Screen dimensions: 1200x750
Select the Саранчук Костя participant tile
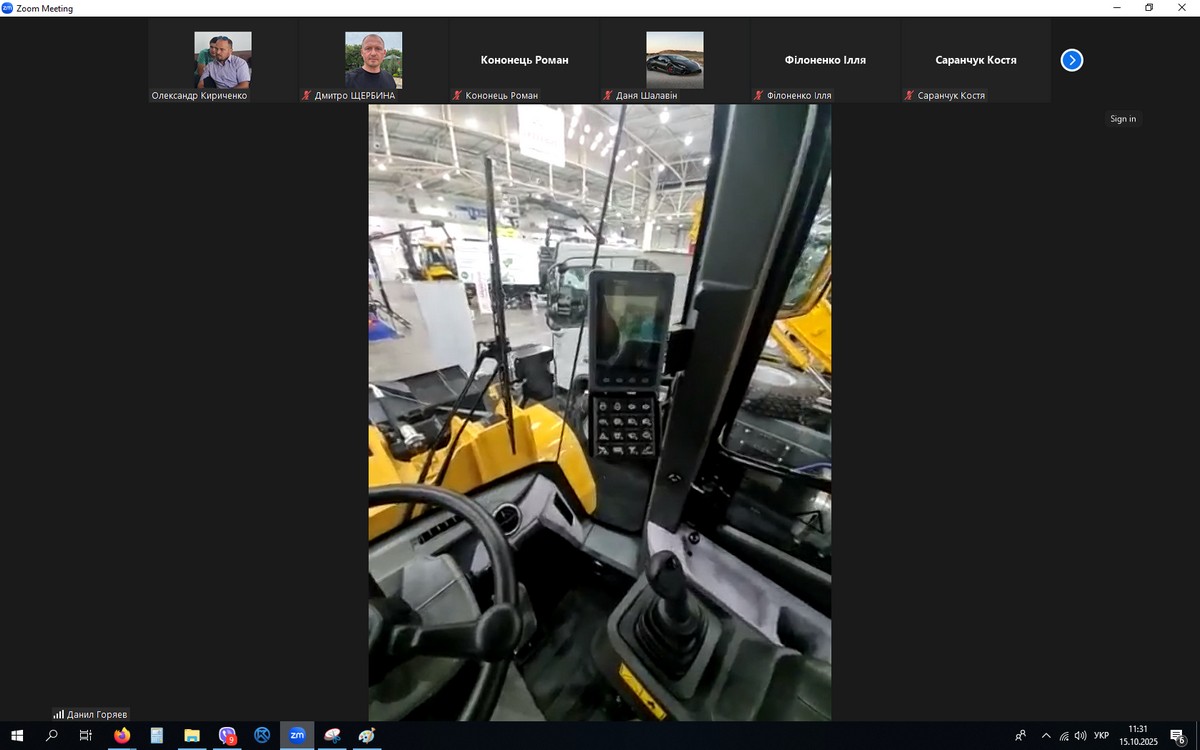975,60
